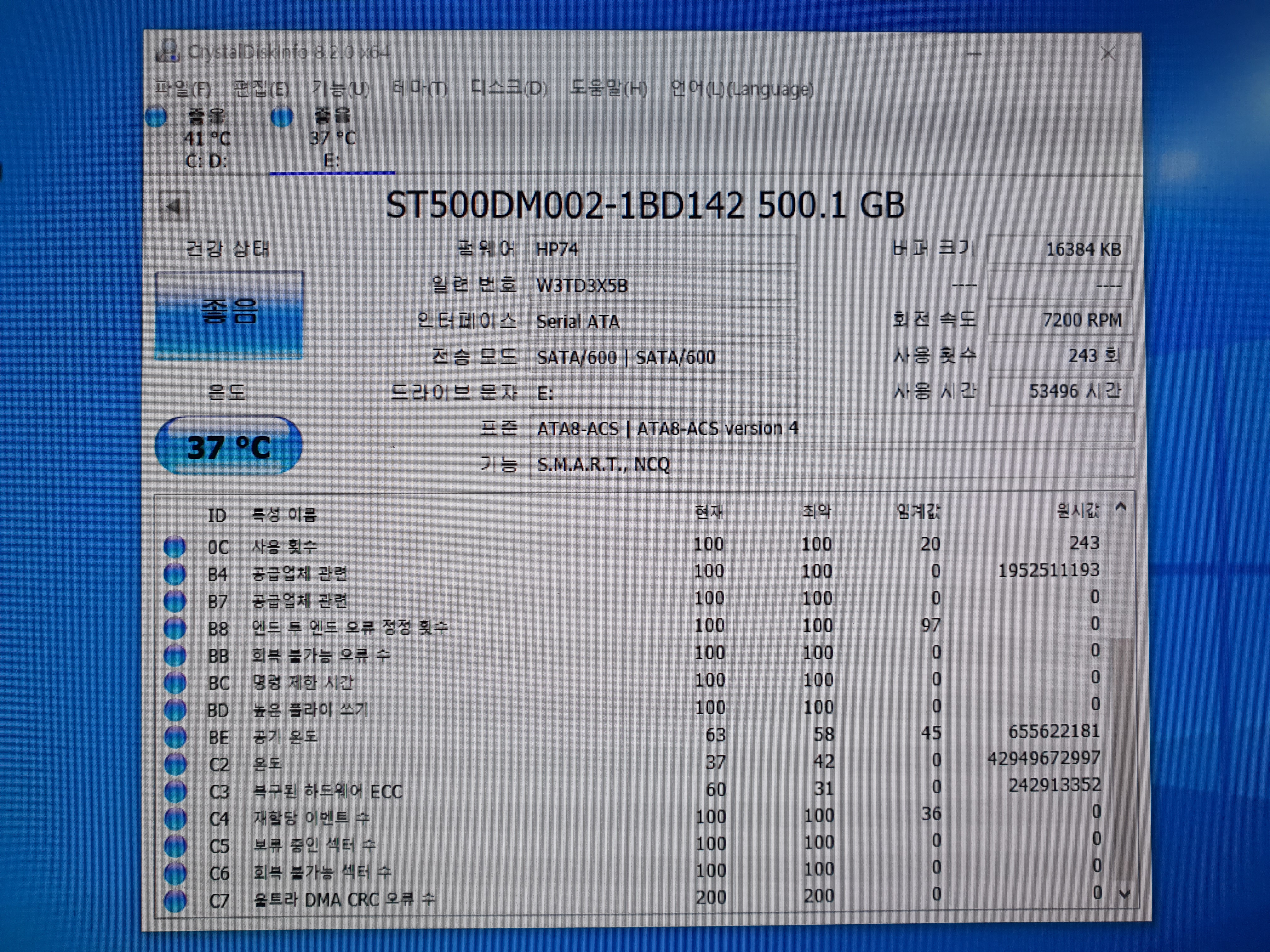Image resolution: width=1270 pixels, height=952 pixels.
Task: Click the status orb of row BB
Action: tap(175, 655)
